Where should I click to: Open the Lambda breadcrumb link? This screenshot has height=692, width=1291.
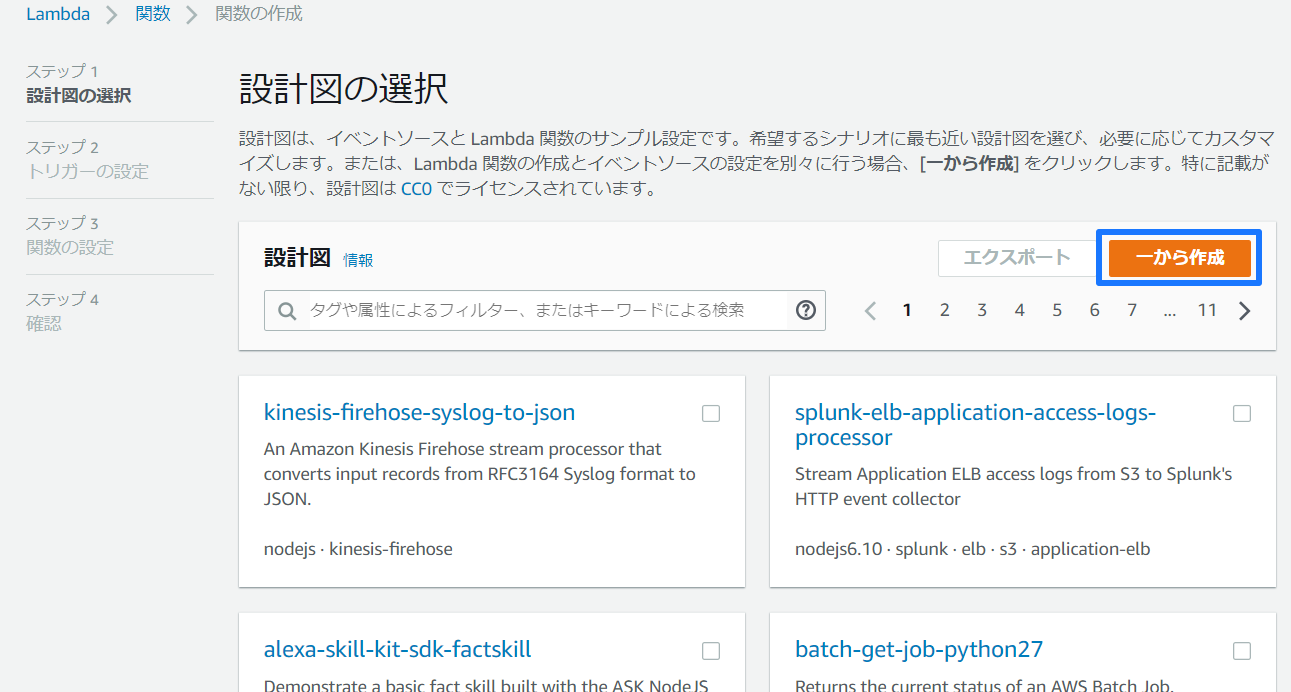coord(58,14)
